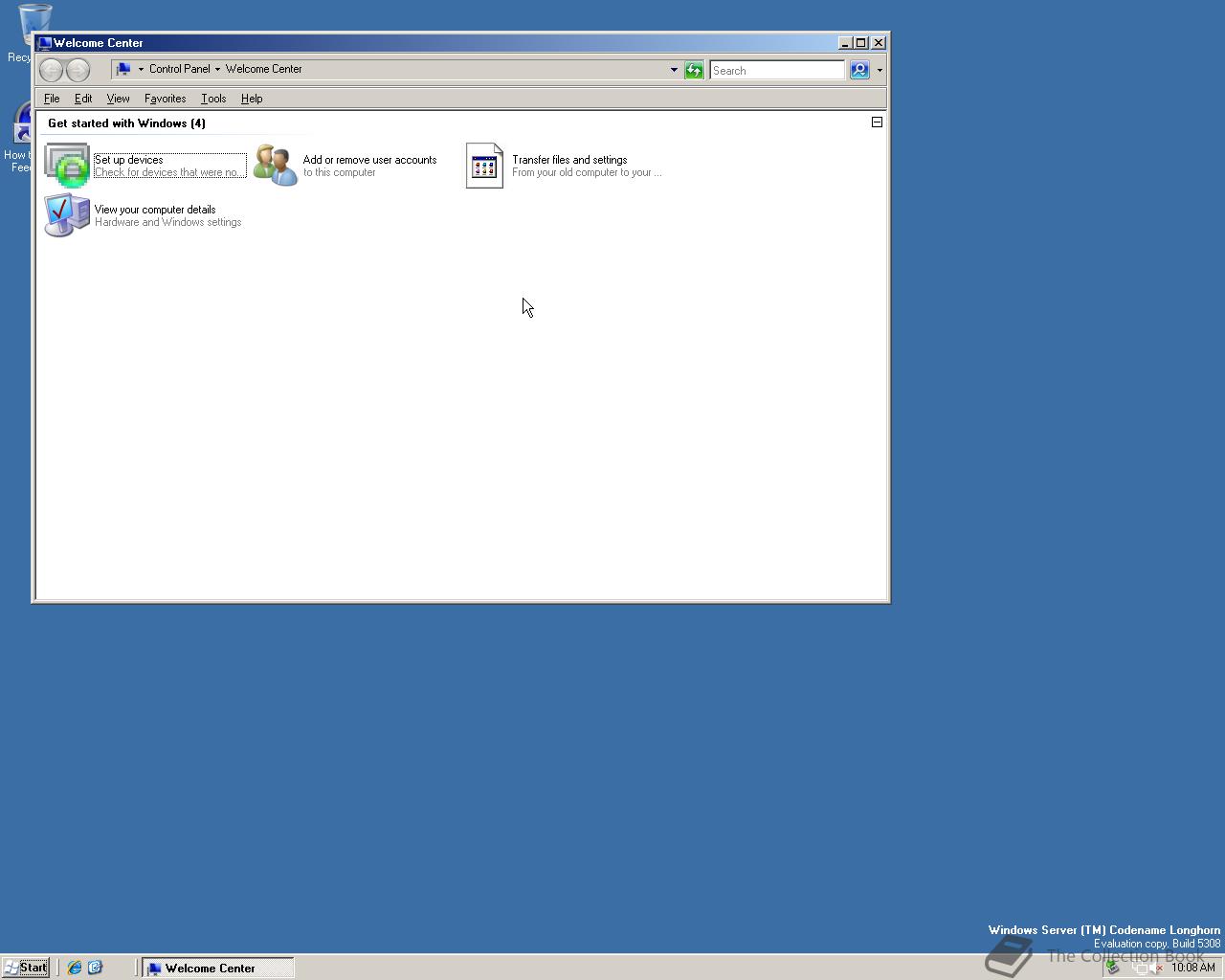Click the Control Panel flag icon in address bar

(122, 69)
